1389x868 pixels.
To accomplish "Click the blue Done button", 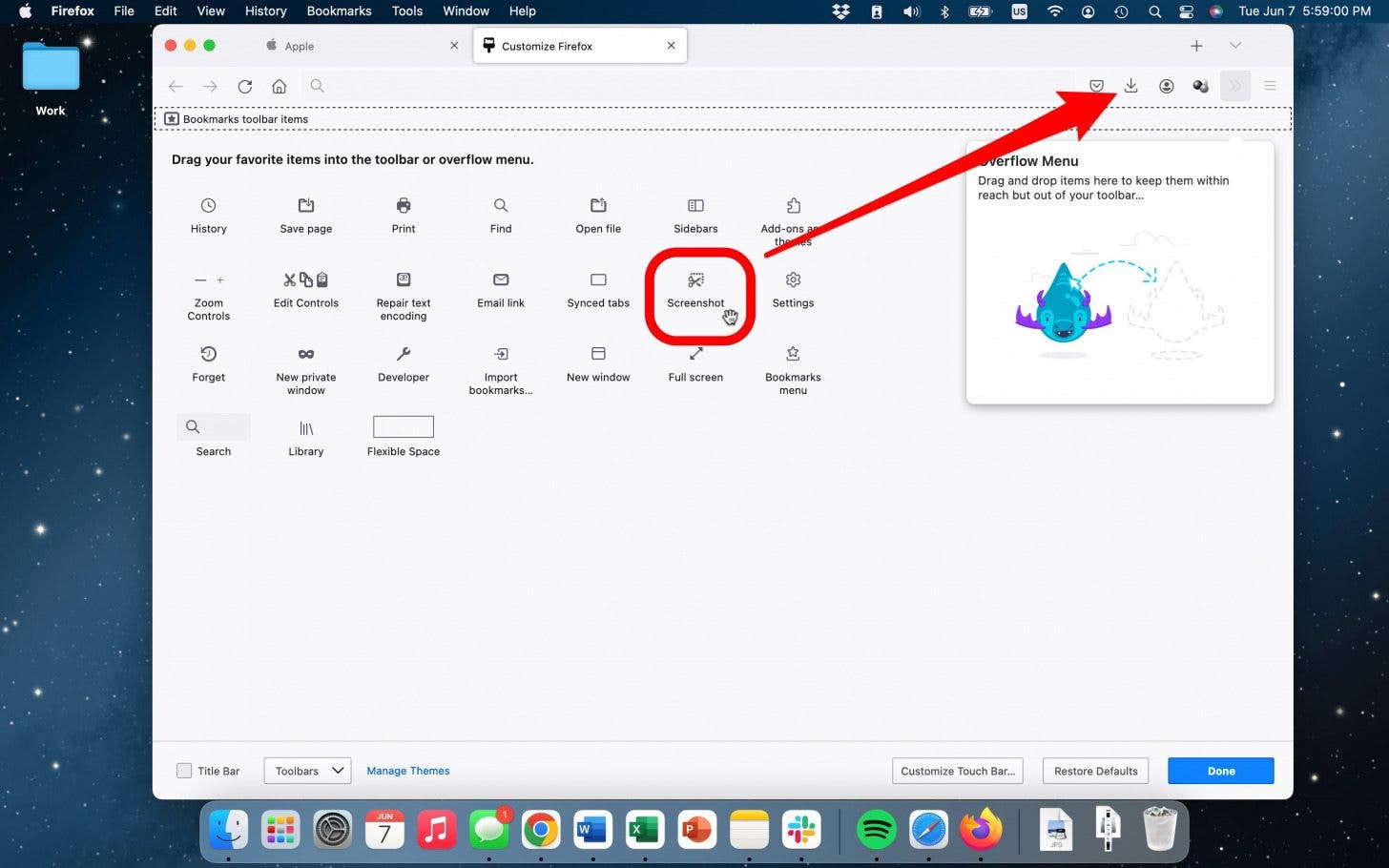I will pyautogui.click(x=1220, y=771).
